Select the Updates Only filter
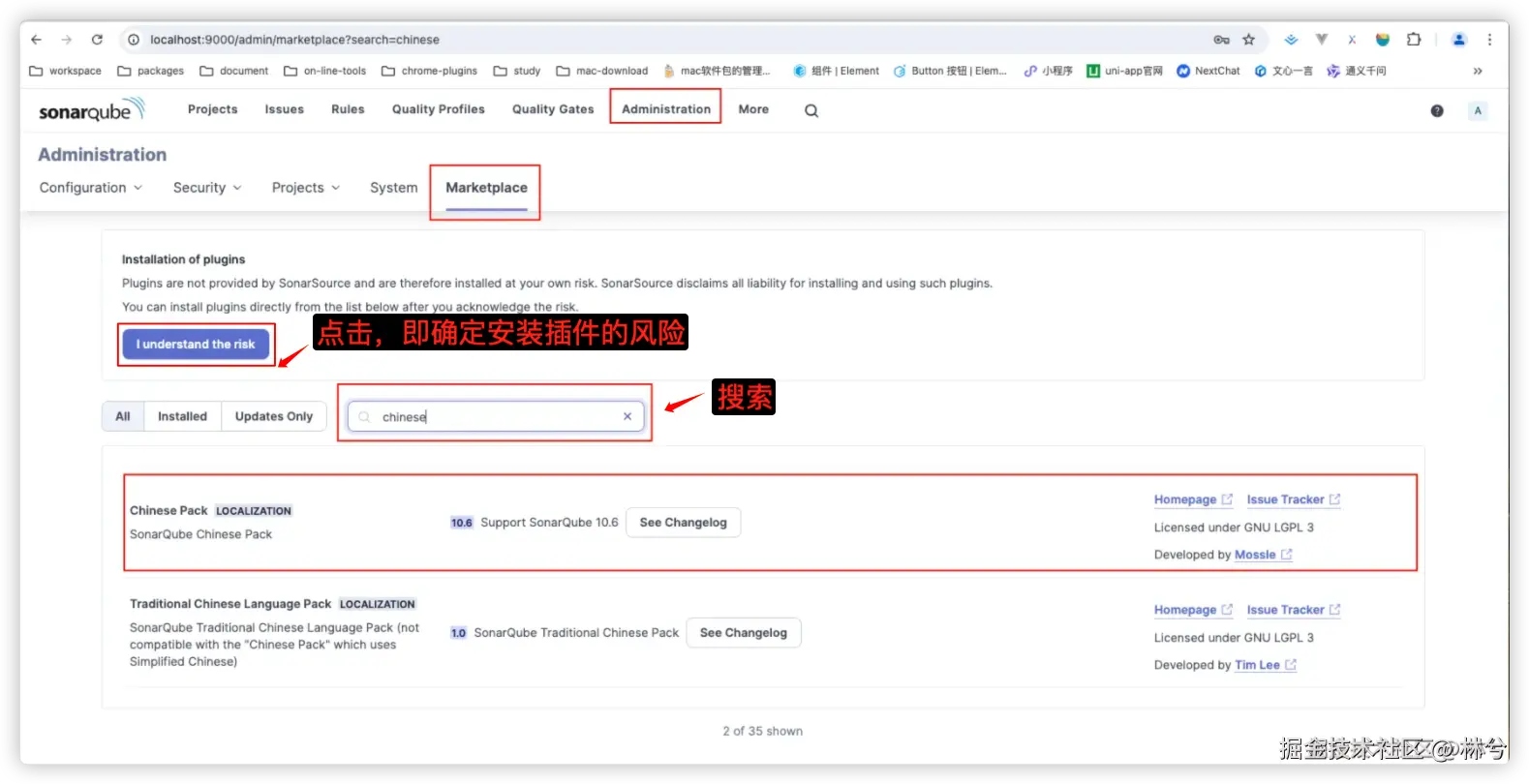This screenshot has width=1529, height=784. tap(274, 416)
